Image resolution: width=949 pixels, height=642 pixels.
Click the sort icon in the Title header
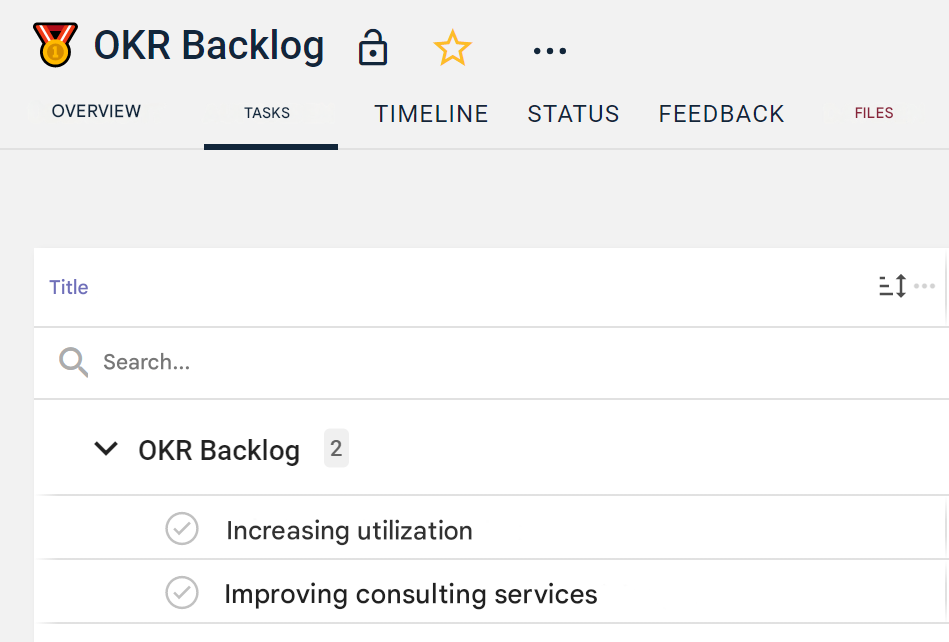tap(892, 288)
